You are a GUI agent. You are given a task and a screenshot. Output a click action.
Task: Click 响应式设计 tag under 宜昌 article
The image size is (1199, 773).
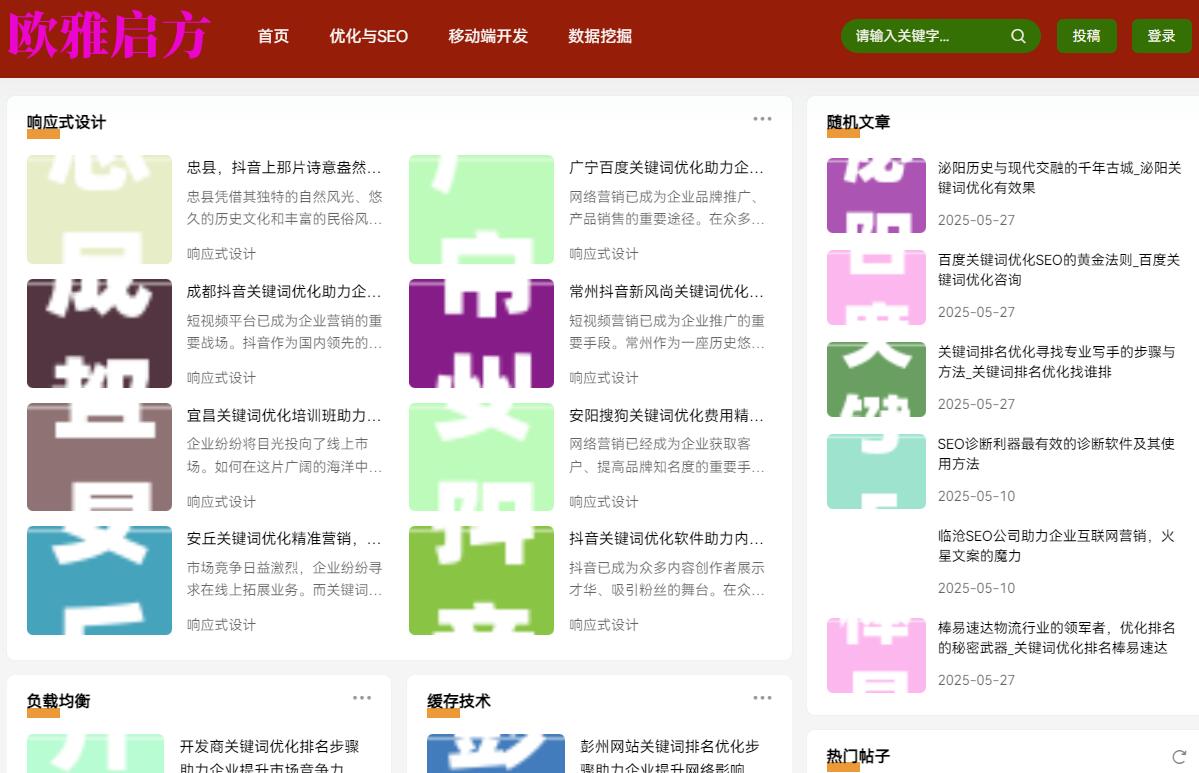click(221, 502)
